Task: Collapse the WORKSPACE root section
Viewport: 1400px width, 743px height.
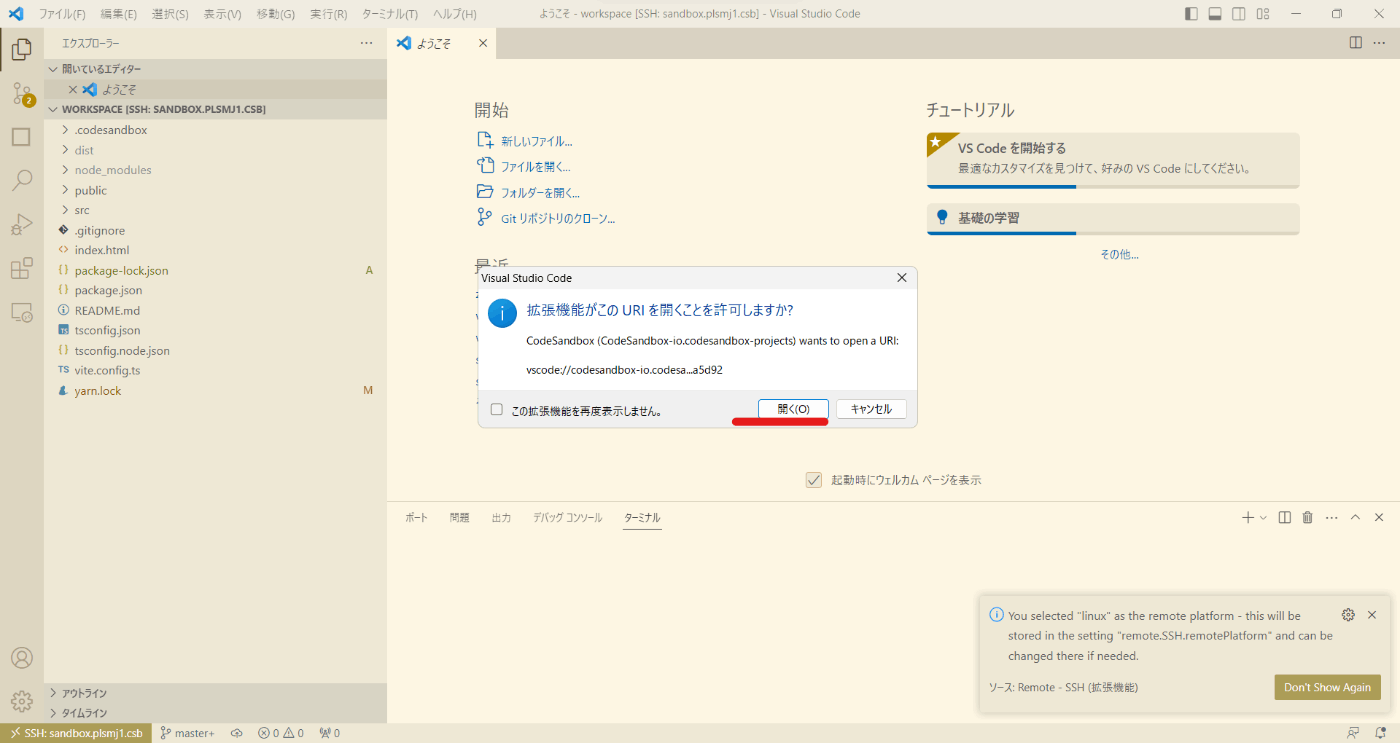Action: coord(215,109)
